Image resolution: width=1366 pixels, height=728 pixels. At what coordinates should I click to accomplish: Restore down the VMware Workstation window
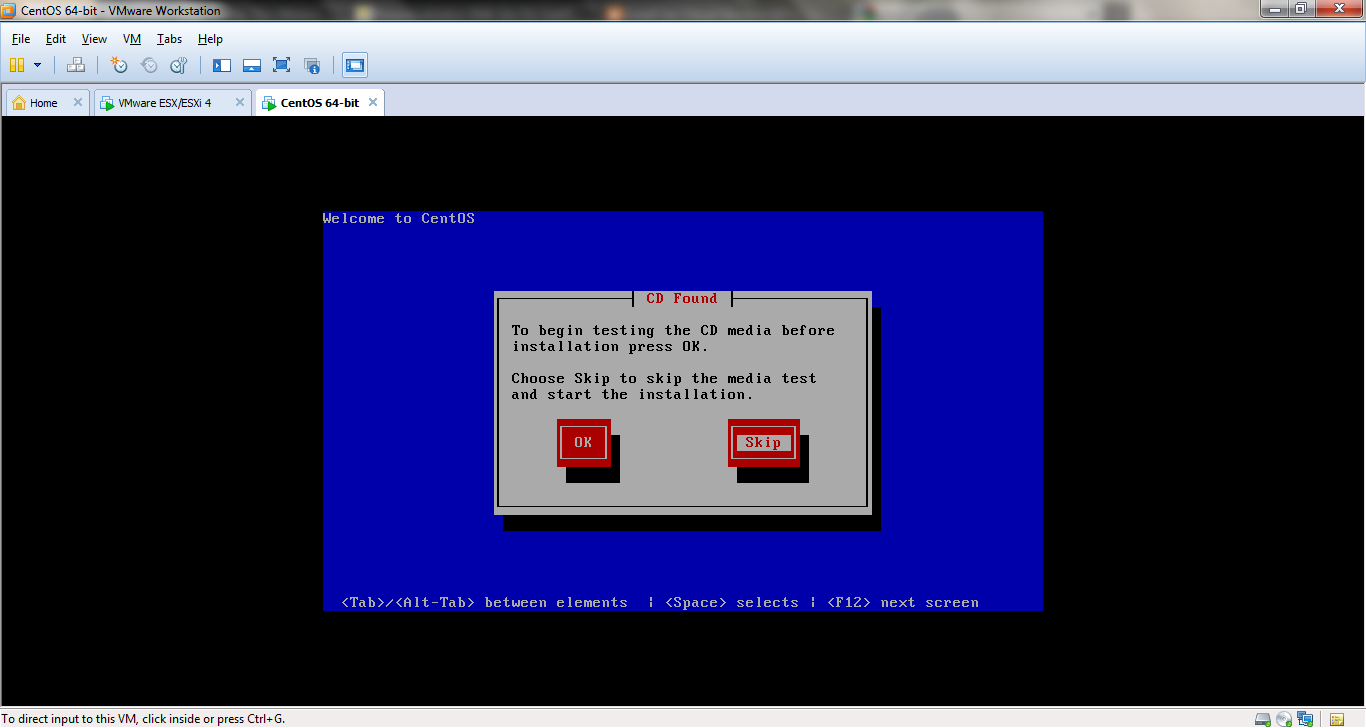pyautogui.click(x=1301, y=9)
